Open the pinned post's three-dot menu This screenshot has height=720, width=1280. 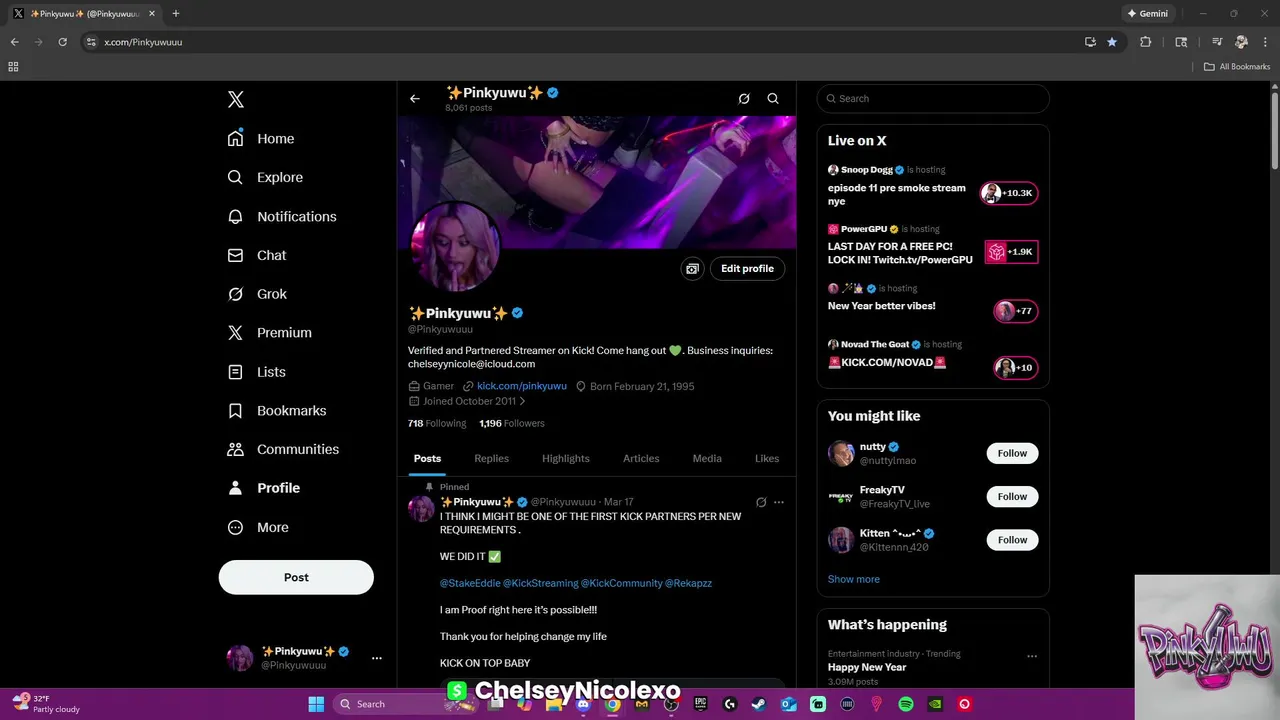pos(779,502)
